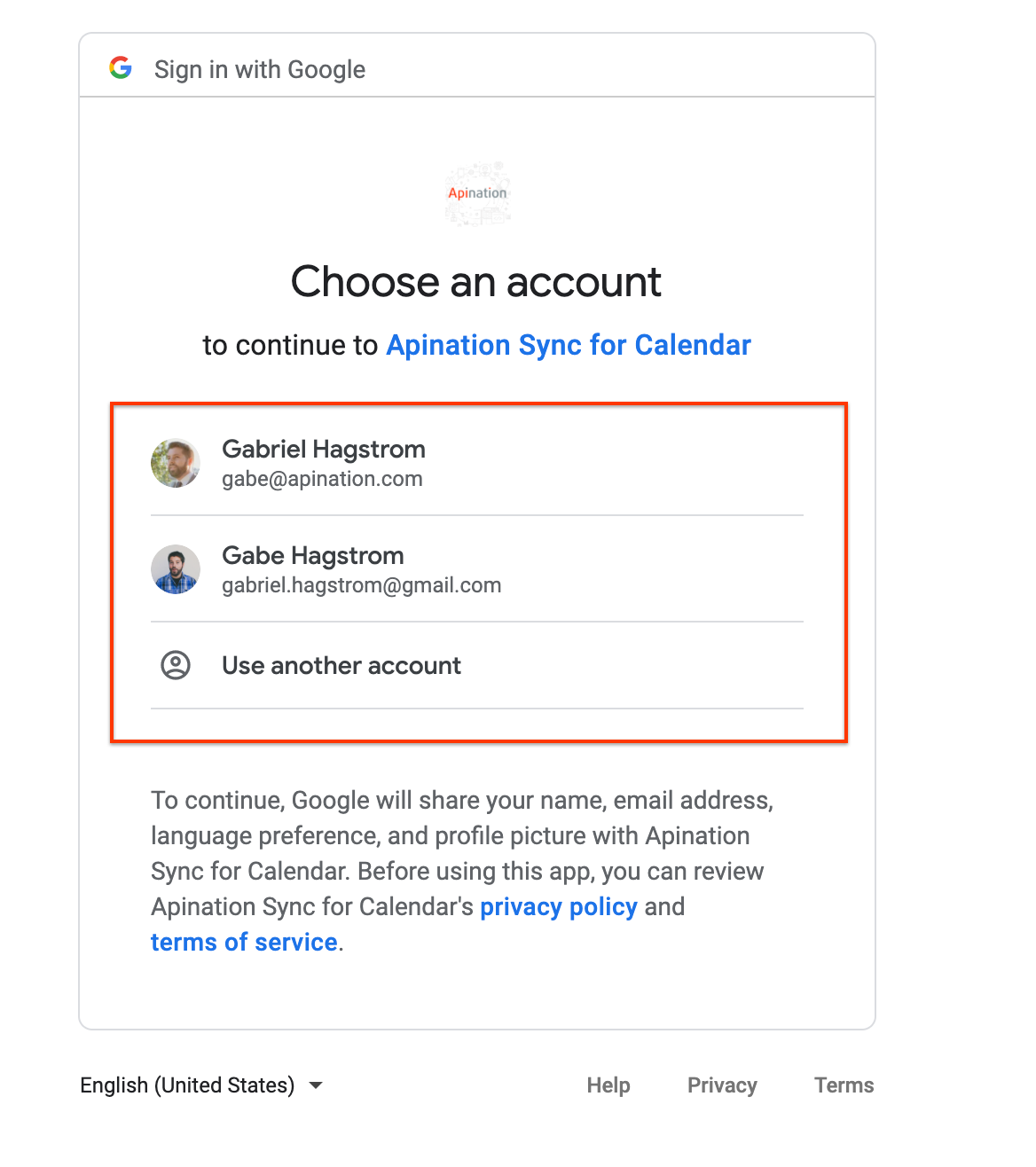Choose the Gabriel Hagstrom account name
The image size is (1036, 1167).
click(323, 449)
